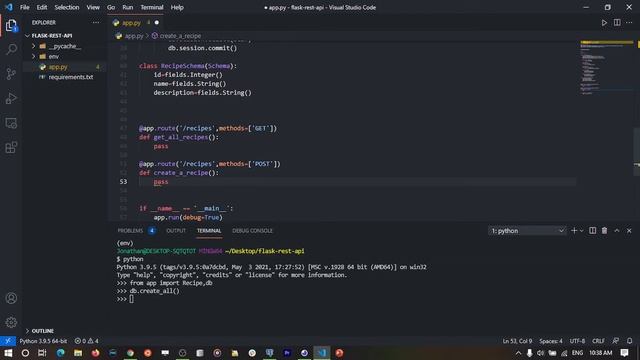640x360 pixels.
Task: Open errors and warnings status indicator
Action: coord(87,341)
